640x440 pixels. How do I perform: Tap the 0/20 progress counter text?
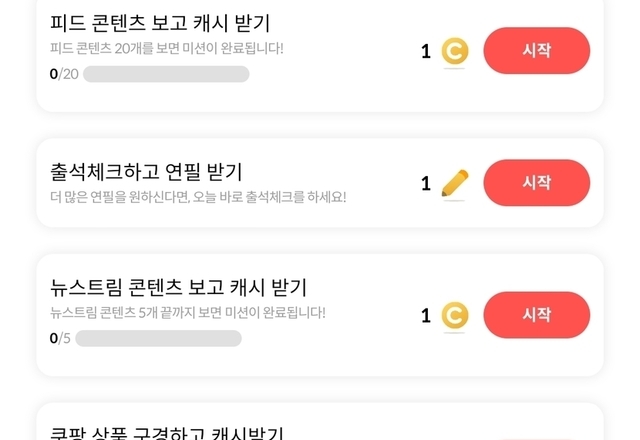click(x=63, y=74)
